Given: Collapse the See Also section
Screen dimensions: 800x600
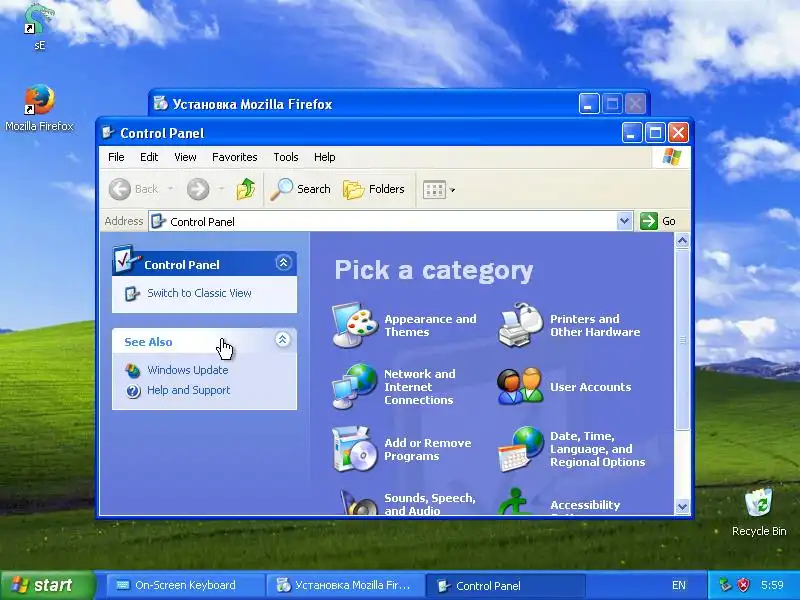Looking at the screenshot, I should tap(283, 339).
